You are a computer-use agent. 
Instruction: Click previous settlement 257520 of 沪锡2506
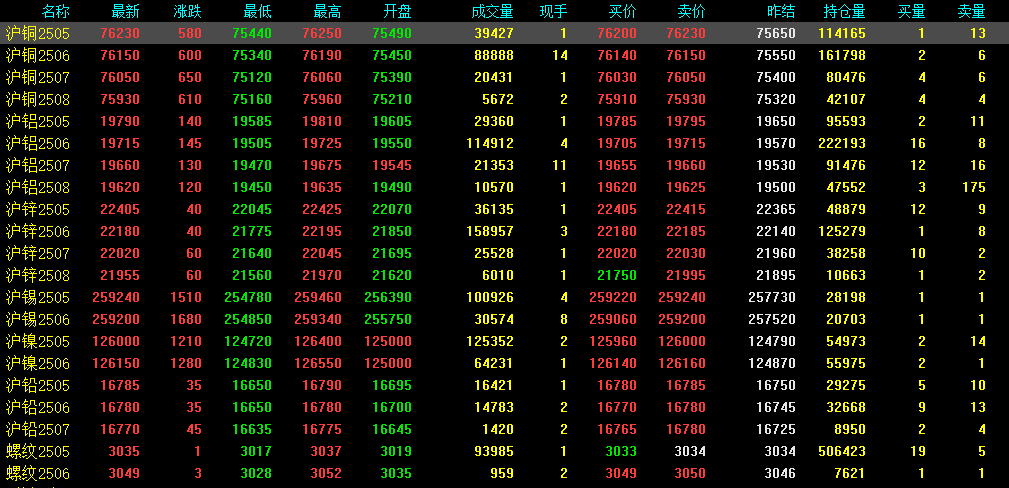pos(772,319)
